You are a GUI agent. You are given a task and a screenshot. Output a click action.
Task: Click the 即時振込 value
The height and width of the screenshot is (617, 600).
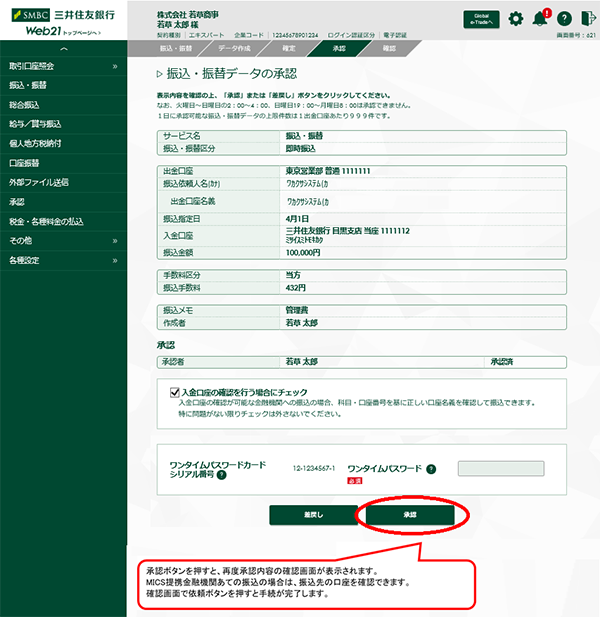click(x=301, y=149)
